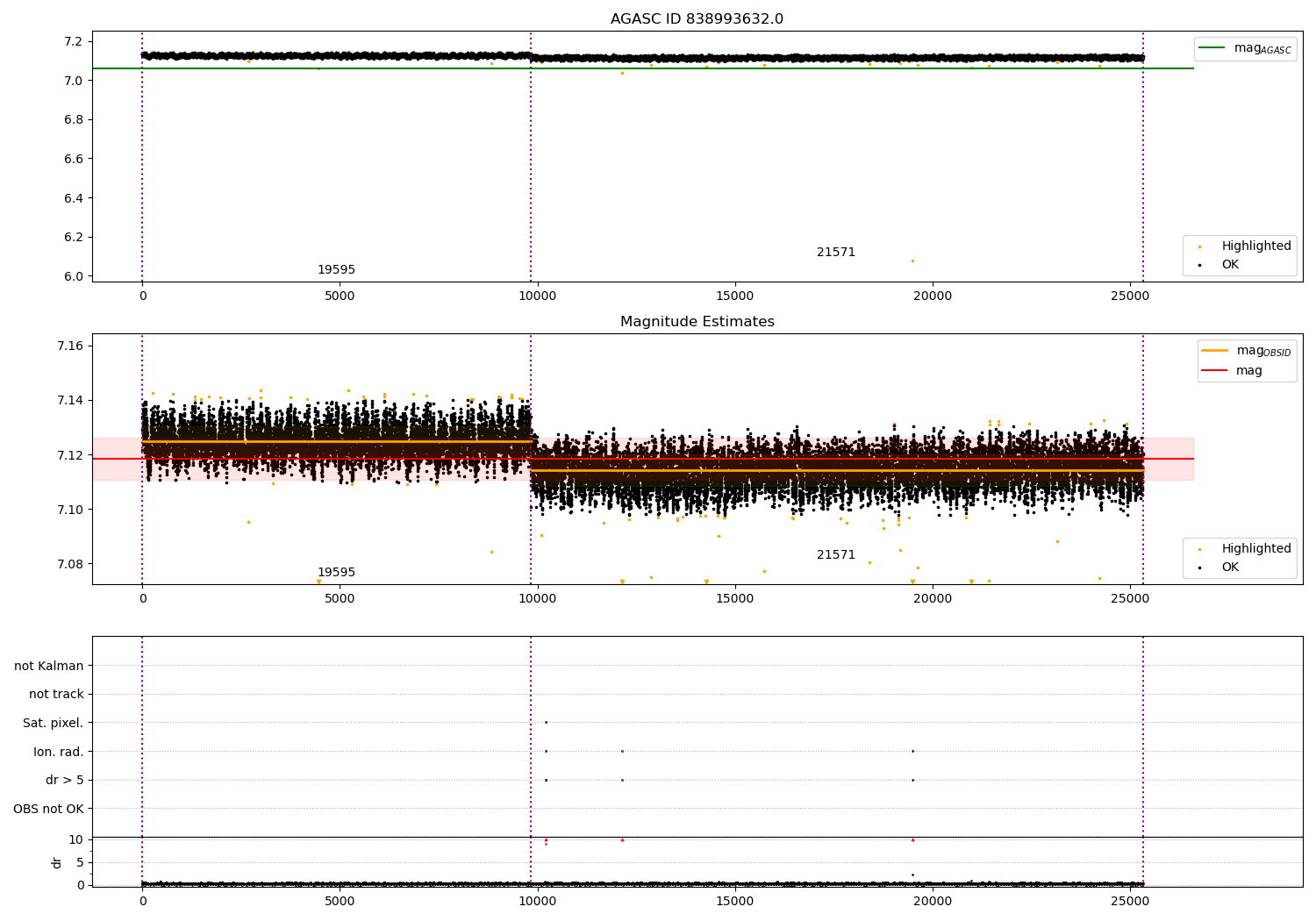This screenshot has height=921, width=1316.
Task: Select "OK" in the Magnitude Estimates legend
Action: point(1230,568)
